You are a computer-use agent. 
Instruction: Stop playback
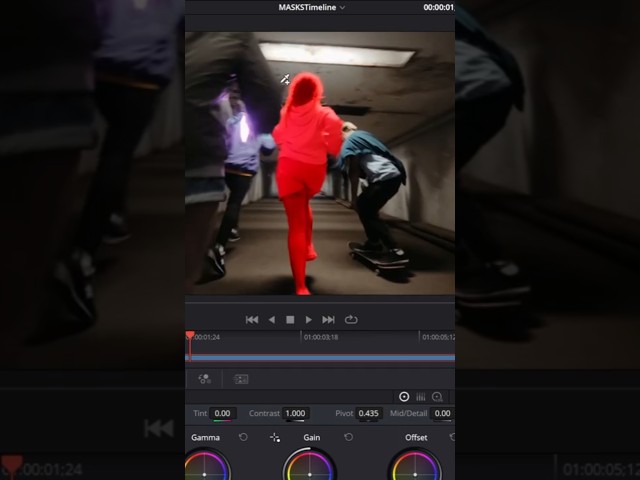290,320
